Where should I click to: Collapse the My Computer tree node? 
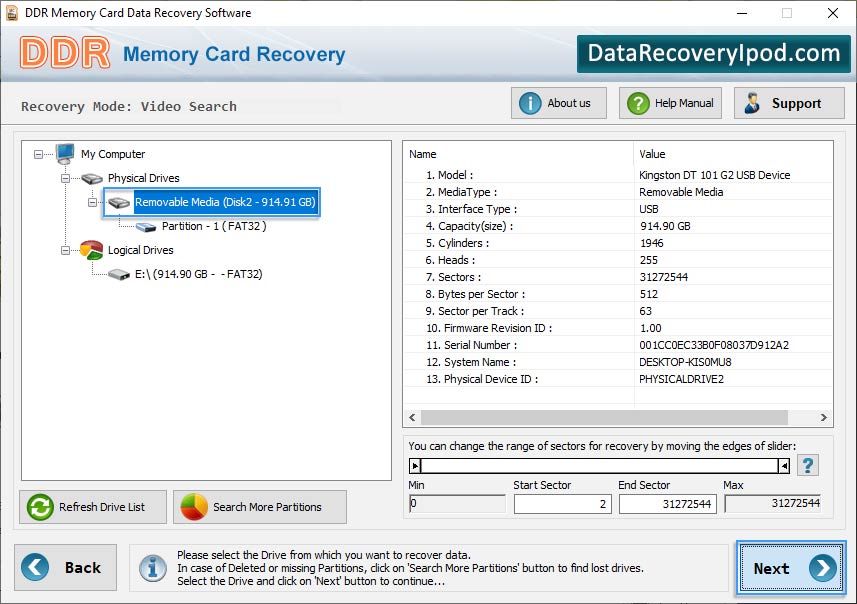click(38, 154)
